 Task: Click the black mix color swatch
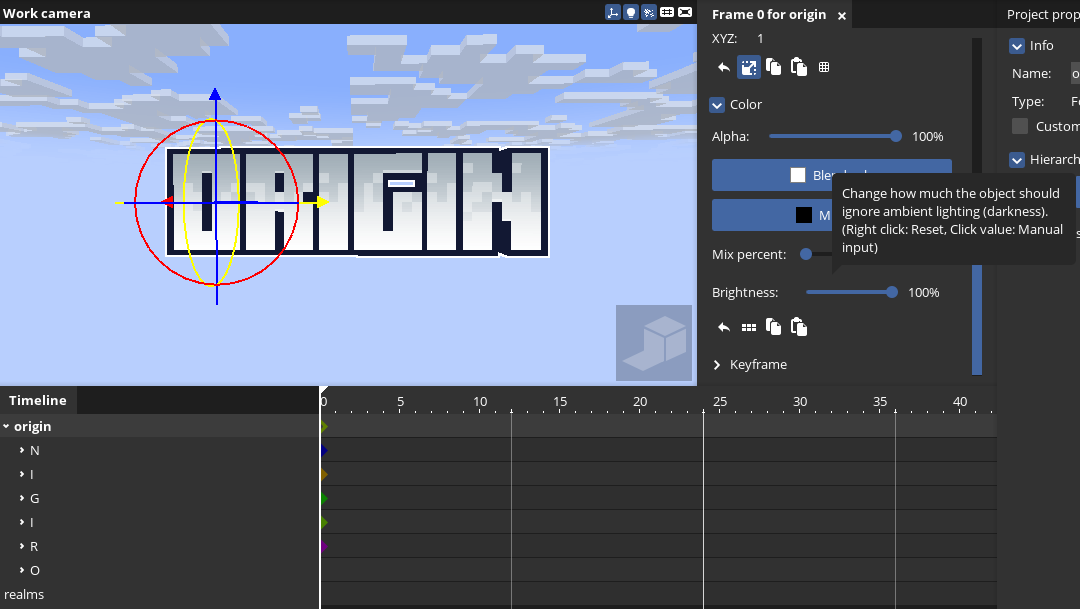pyautogui.click(x=803, y=215)
